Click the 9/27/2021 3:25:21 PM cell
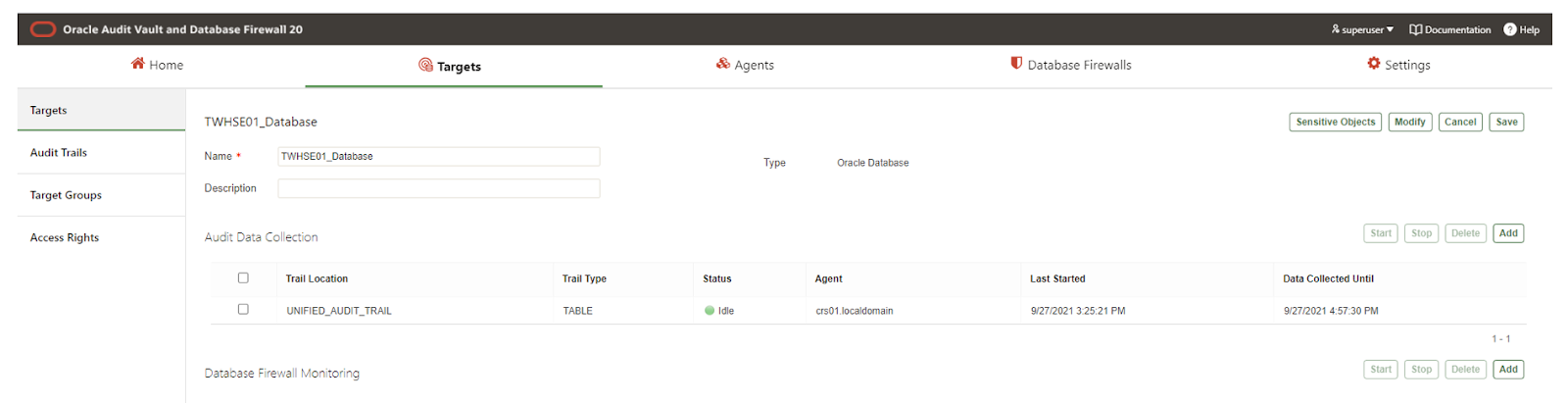The width and height of the screenshot is (1568, 403). coord(1078,311)
